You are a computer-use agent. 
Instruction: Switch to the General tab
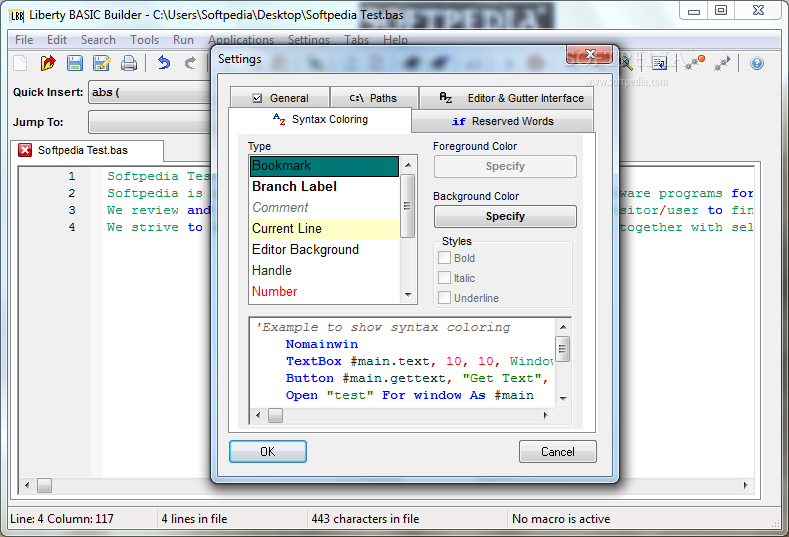pos(280,98)
